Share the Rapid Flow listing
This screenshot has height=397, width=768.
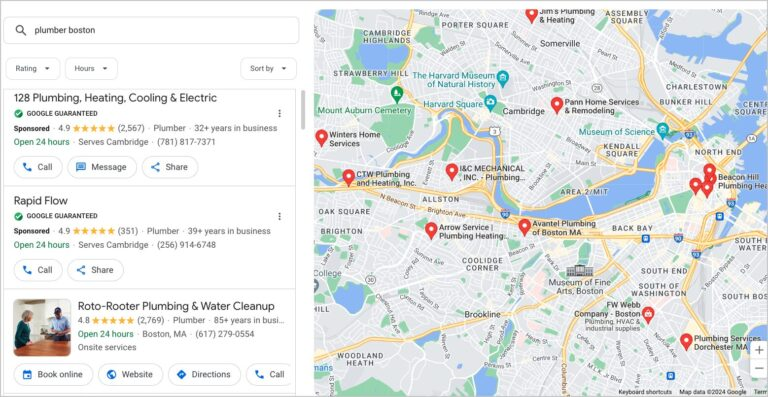tap(96, 270)
